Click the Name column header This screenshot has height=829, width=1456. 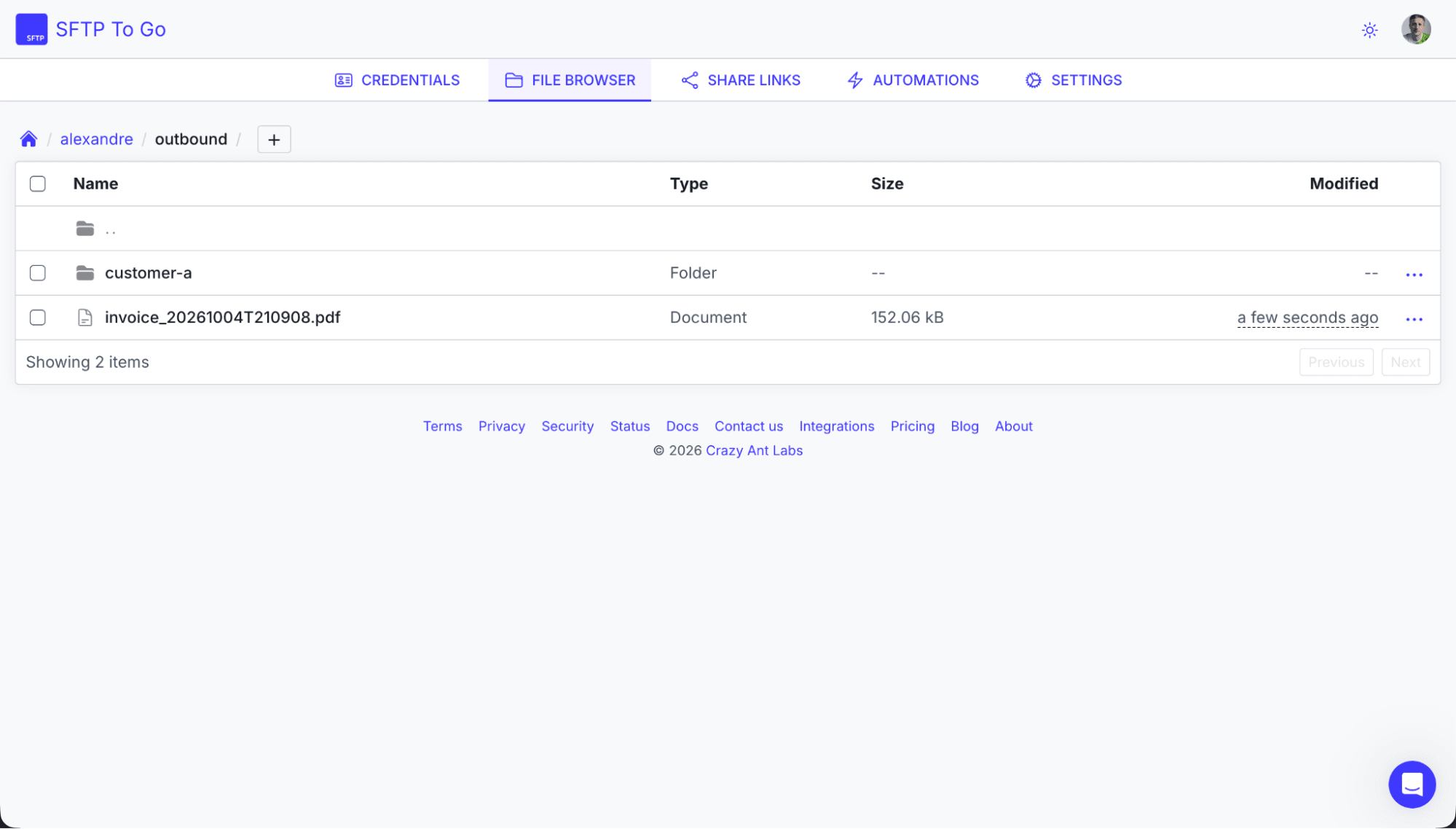coord(95,184)
